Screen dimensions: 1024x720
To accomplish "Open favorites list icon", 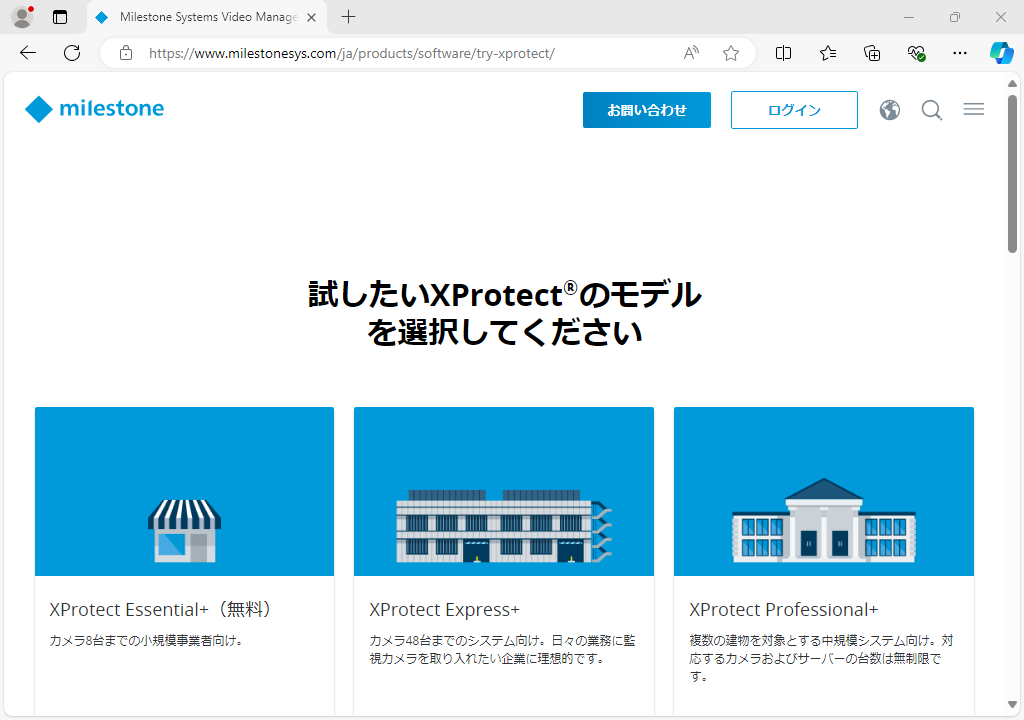I will click(x=827, y=53).
